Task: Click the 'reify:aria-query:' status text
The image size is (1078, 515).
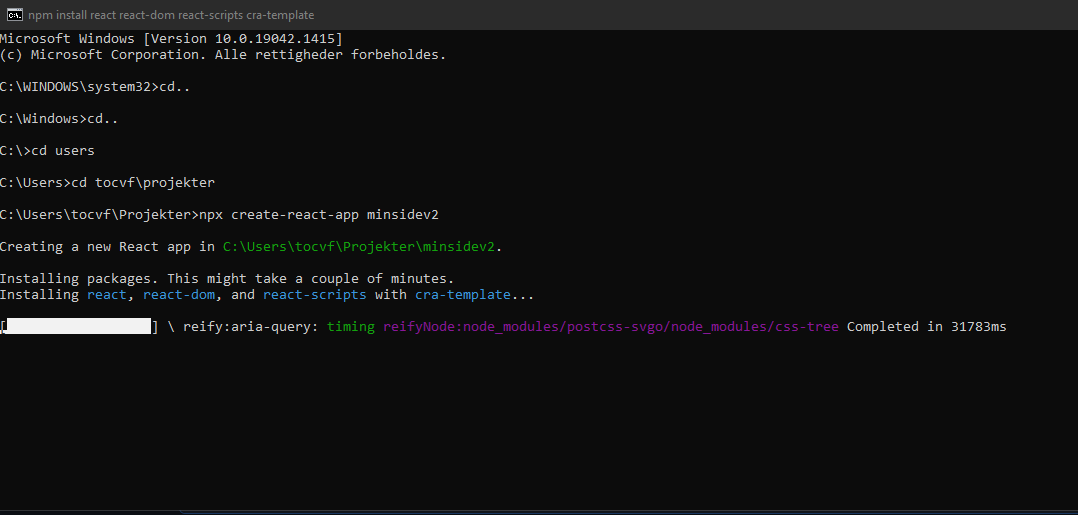Action: pyautogui.click(x=251, y=327)
